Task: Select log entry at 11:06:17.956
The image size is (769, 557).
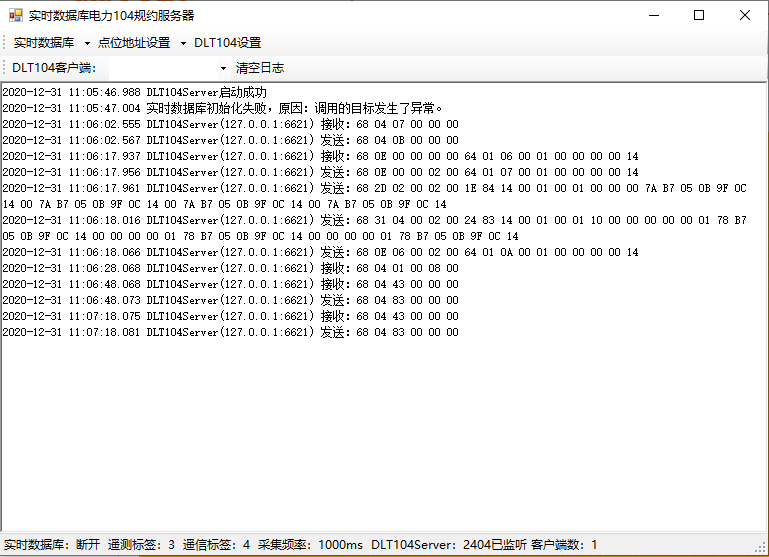Action: click(320, 172)
